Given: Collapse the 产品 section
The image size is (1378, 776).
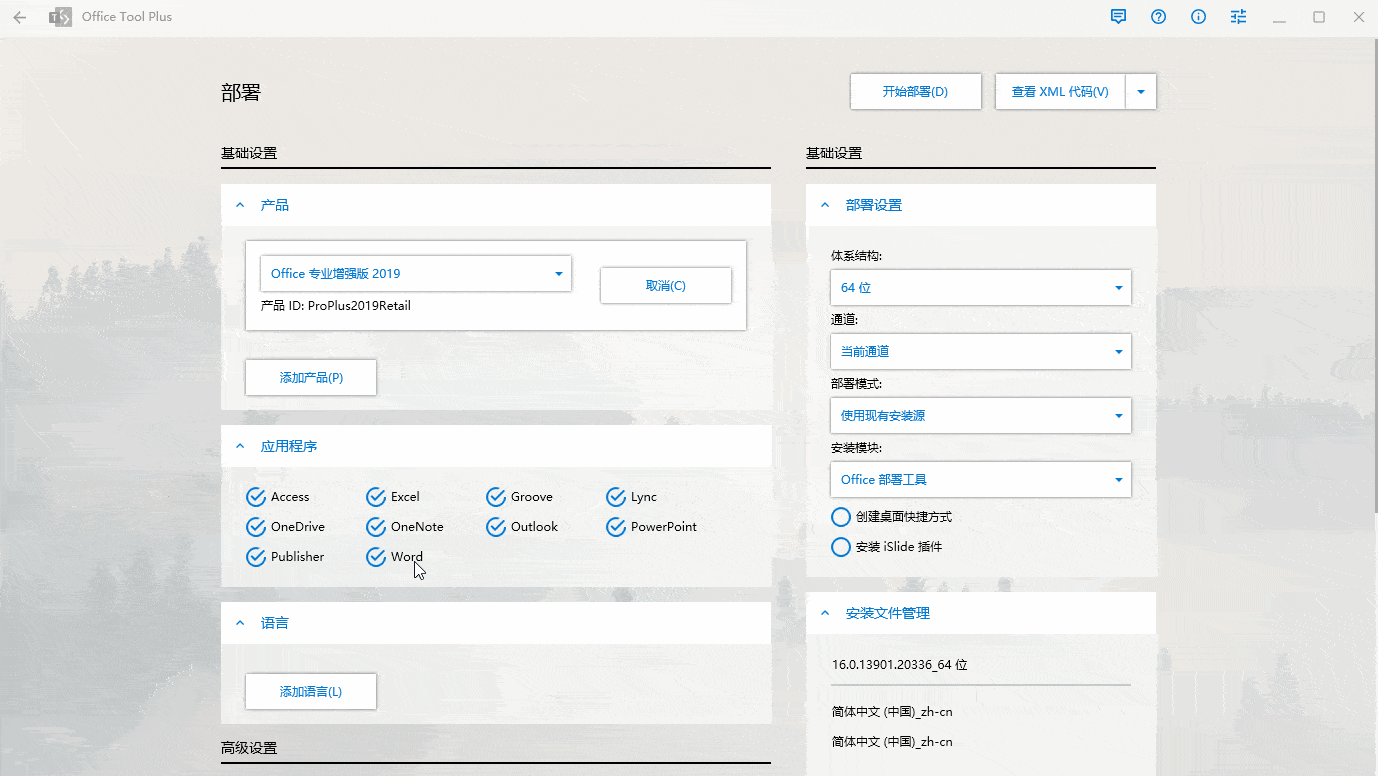Looking at the screenshot, I should pos(240,205).
